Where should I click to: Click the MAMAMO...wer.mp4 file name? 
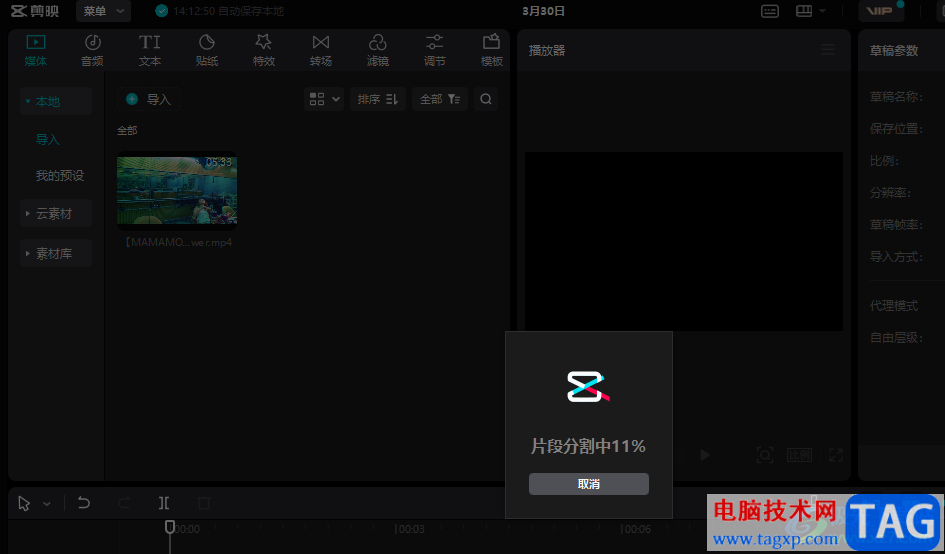[x=177, y=242]
